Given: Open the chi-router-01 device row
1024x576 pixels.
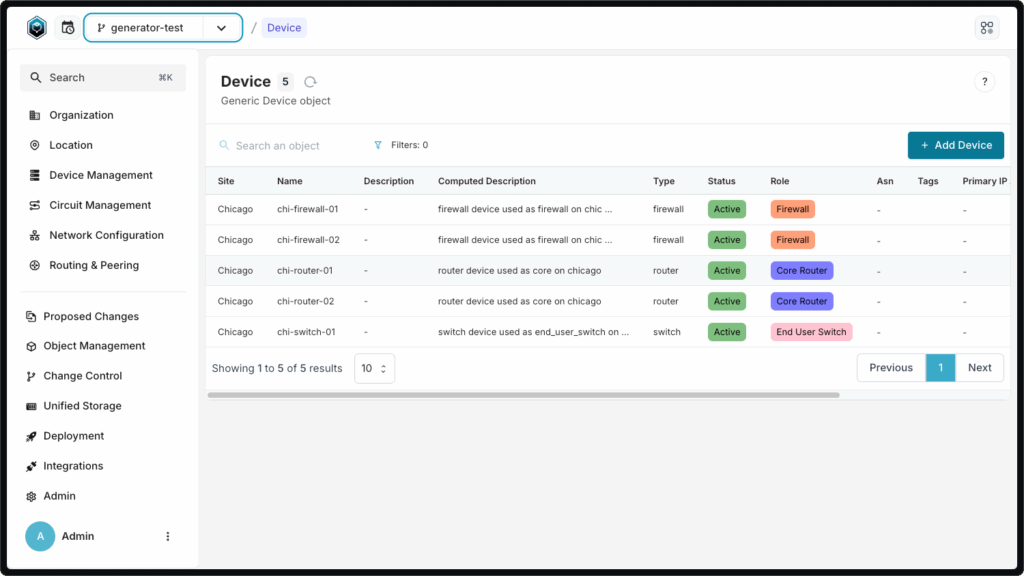Looking at the screenshot, I should [305, 271].
